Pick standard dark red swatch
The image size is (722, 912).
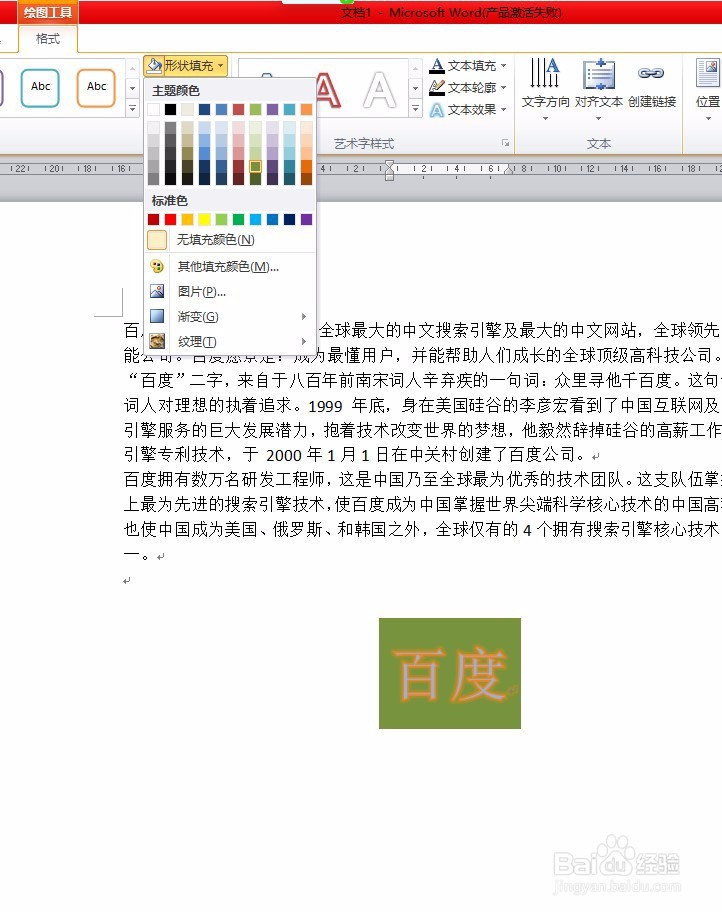[153, 219]
